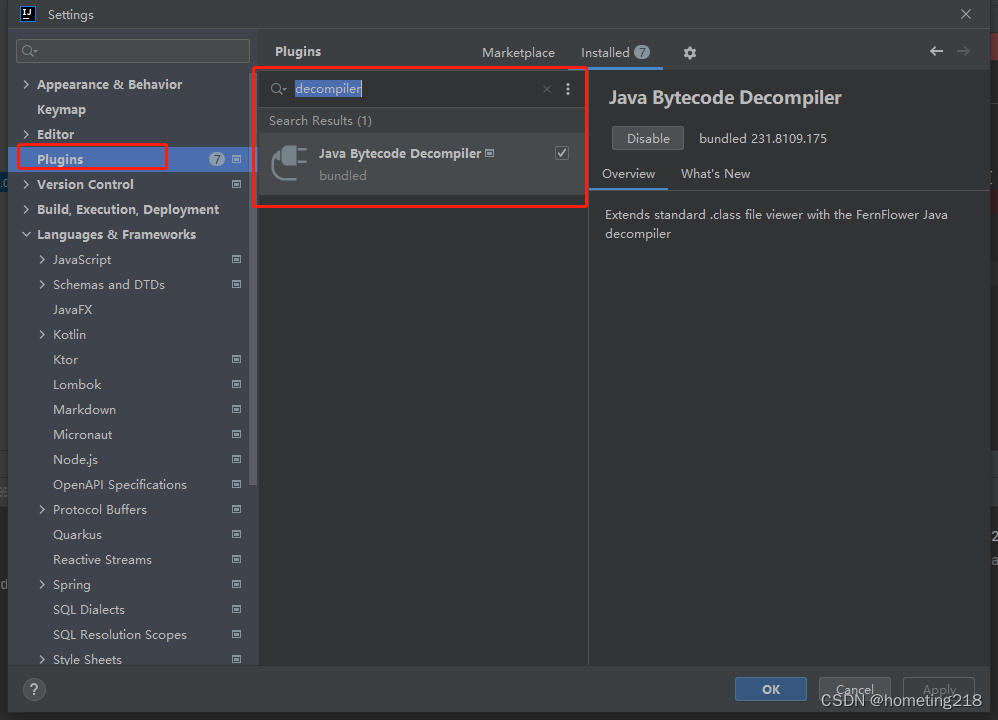Click the project-level icon beside Ktor
The width and height of the screenshot is (998, 720).
click(236, 360)
